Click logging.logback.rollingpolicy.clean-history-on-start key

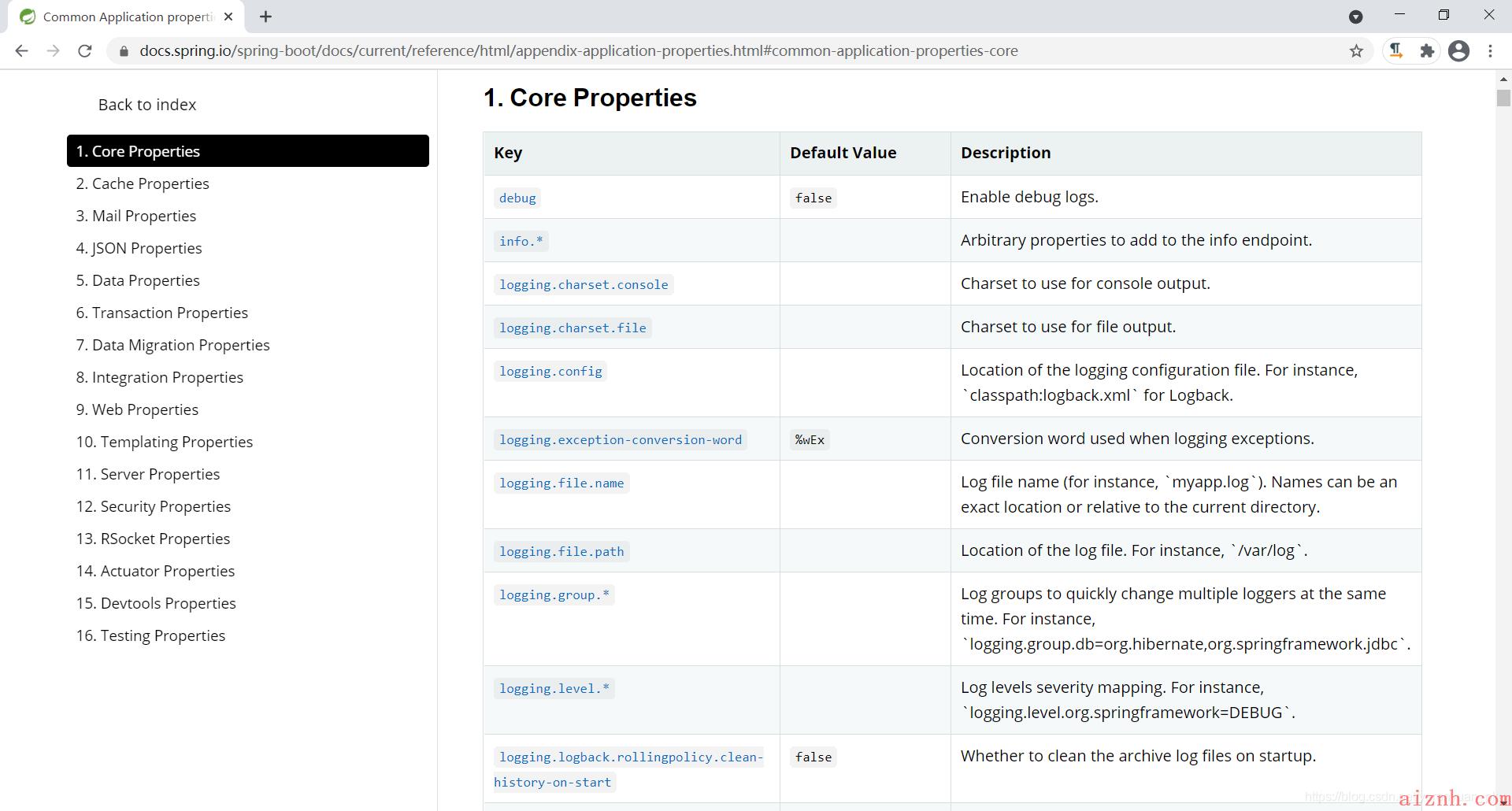(x=628, y=769)
